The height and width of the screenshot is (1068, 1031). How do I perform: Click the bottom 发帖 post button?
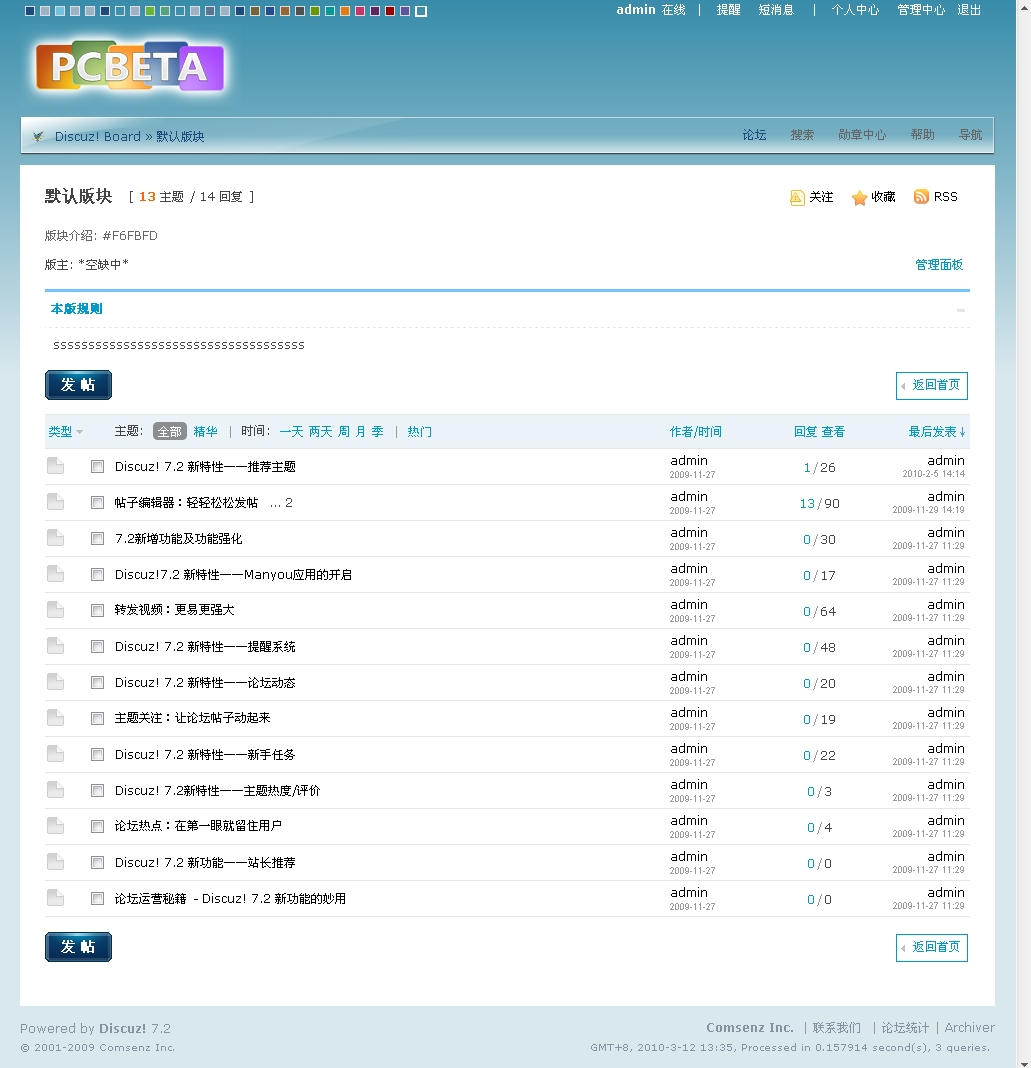tap(78, 947)
